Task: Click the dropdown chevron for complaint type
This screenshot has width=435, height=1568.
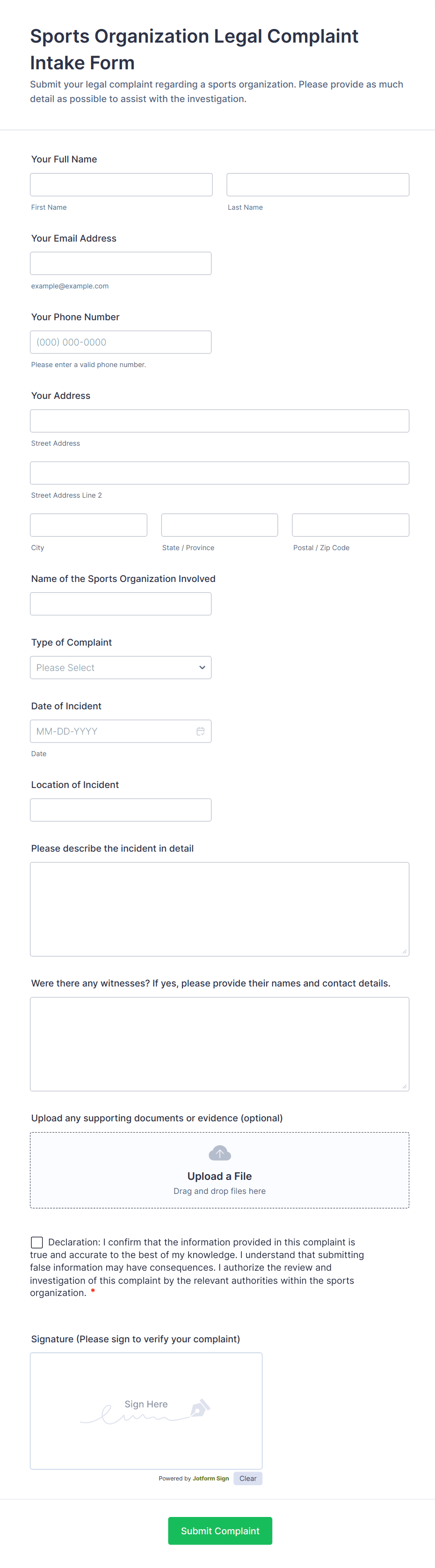Action: (202, 668)
